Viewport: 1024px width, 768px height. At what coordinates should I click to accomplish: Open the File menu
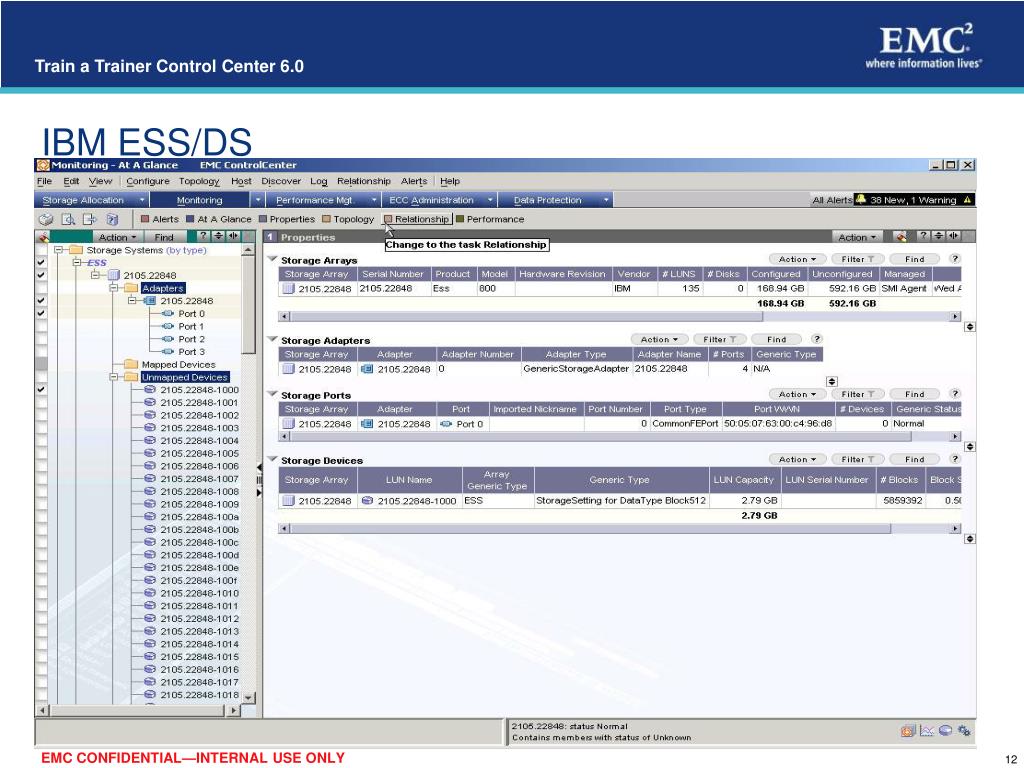click(x=44, y=181)
